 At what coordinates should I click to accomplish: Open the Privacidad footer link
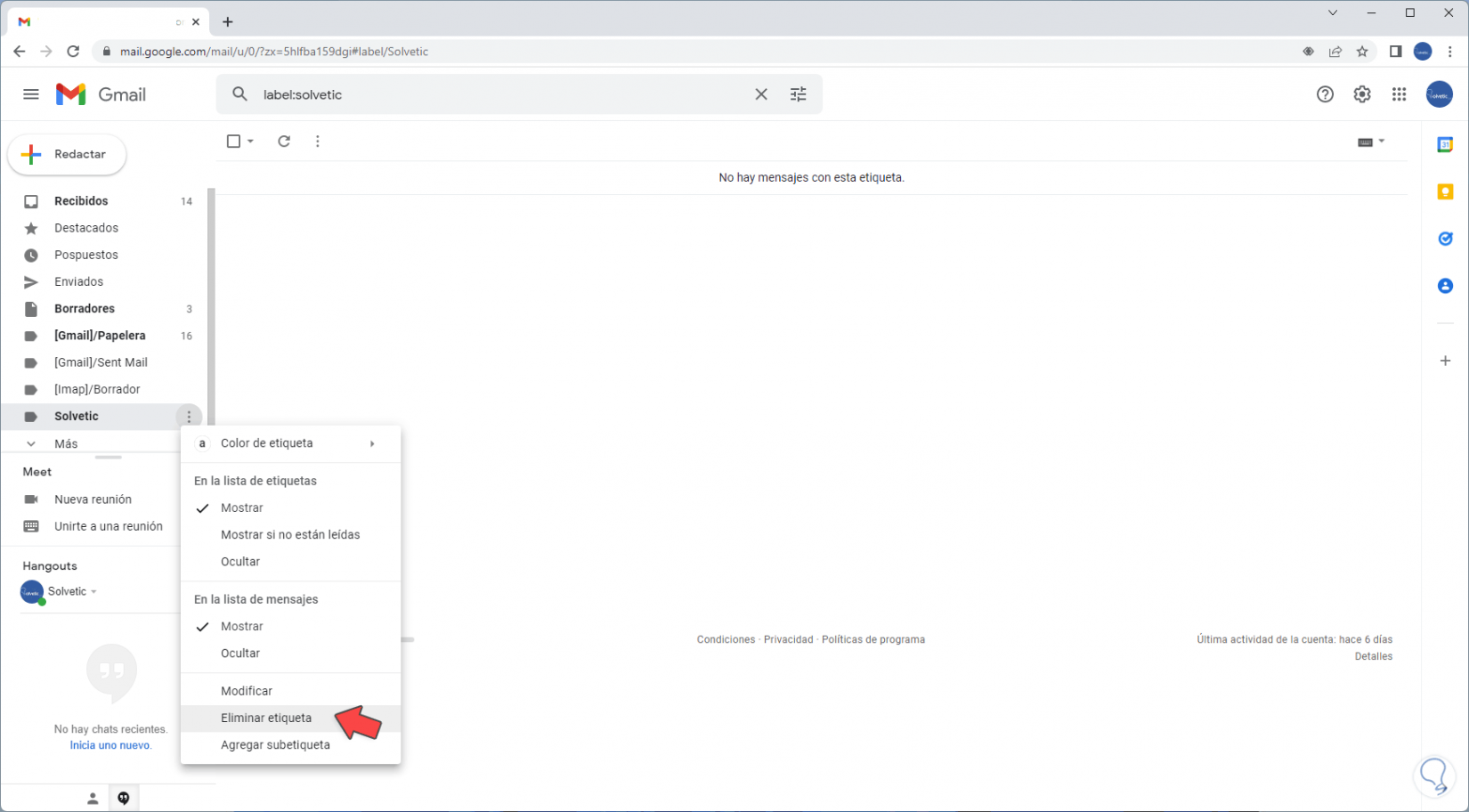point(788,639)
